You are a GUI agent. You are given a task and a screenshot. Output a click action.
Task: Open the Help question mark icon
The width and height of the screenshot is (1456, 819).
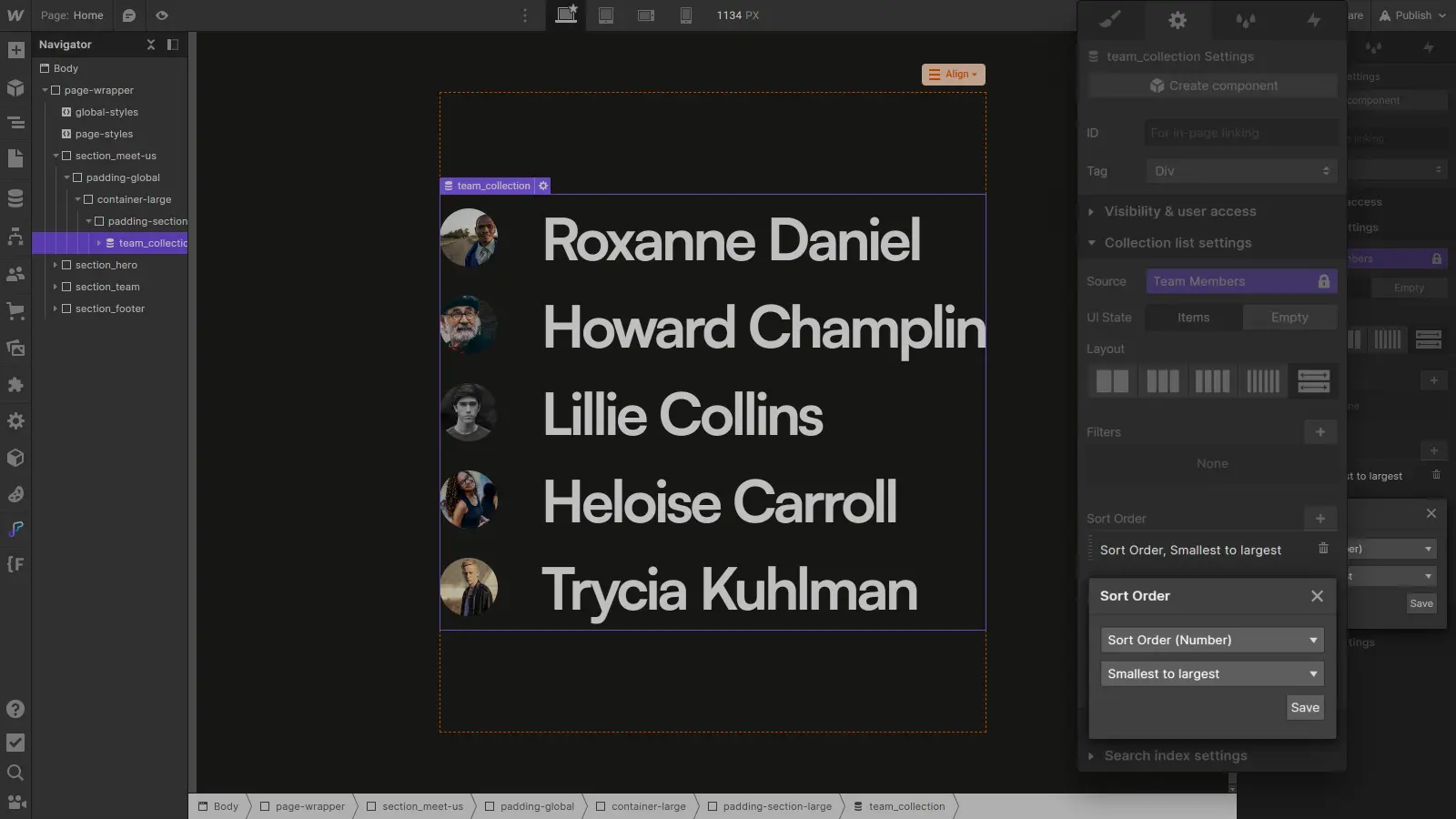tap(15, 709)
